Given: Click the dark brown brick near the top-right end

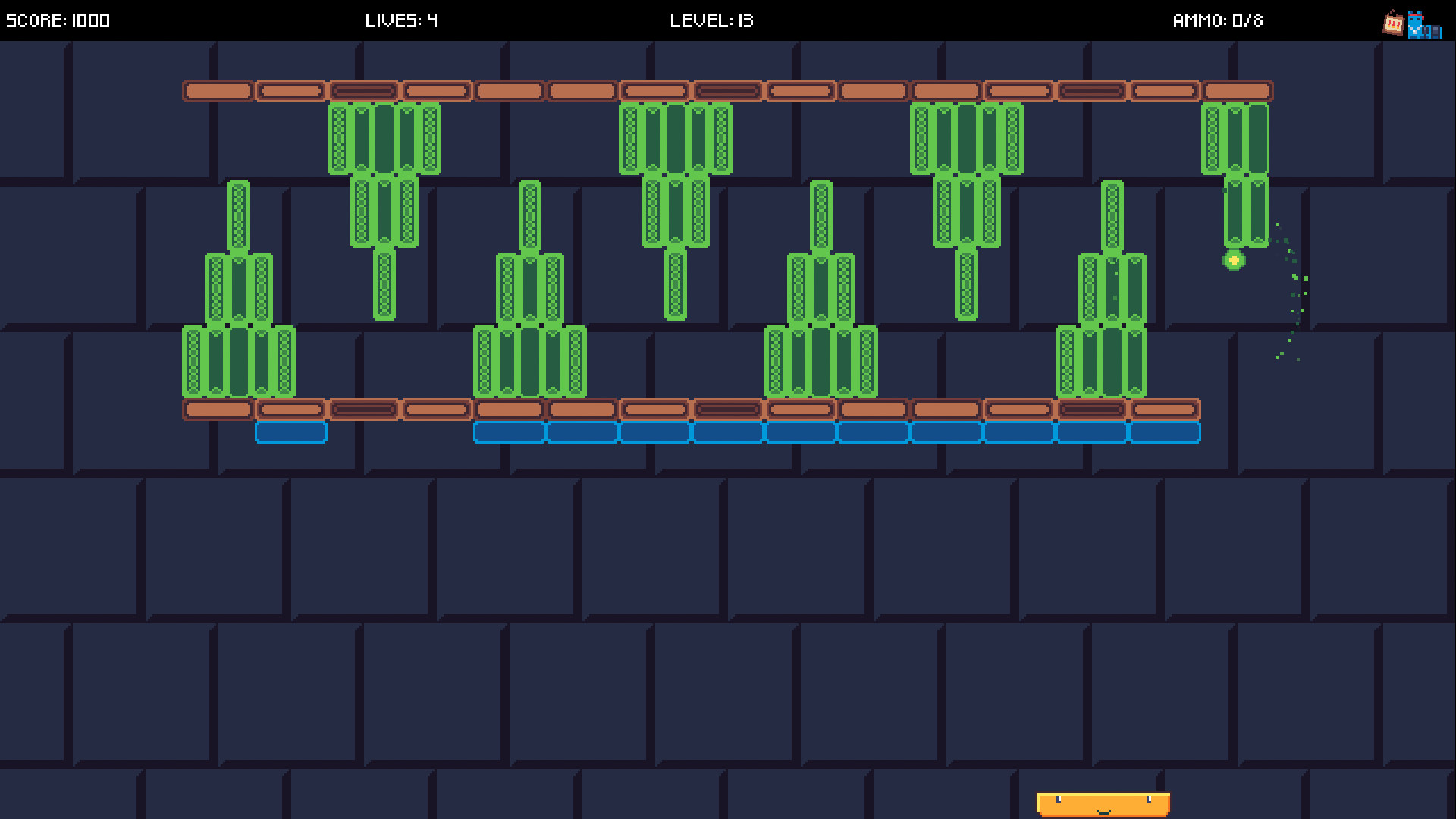Looking at the screenshot, I should [x=1092, y=90].
